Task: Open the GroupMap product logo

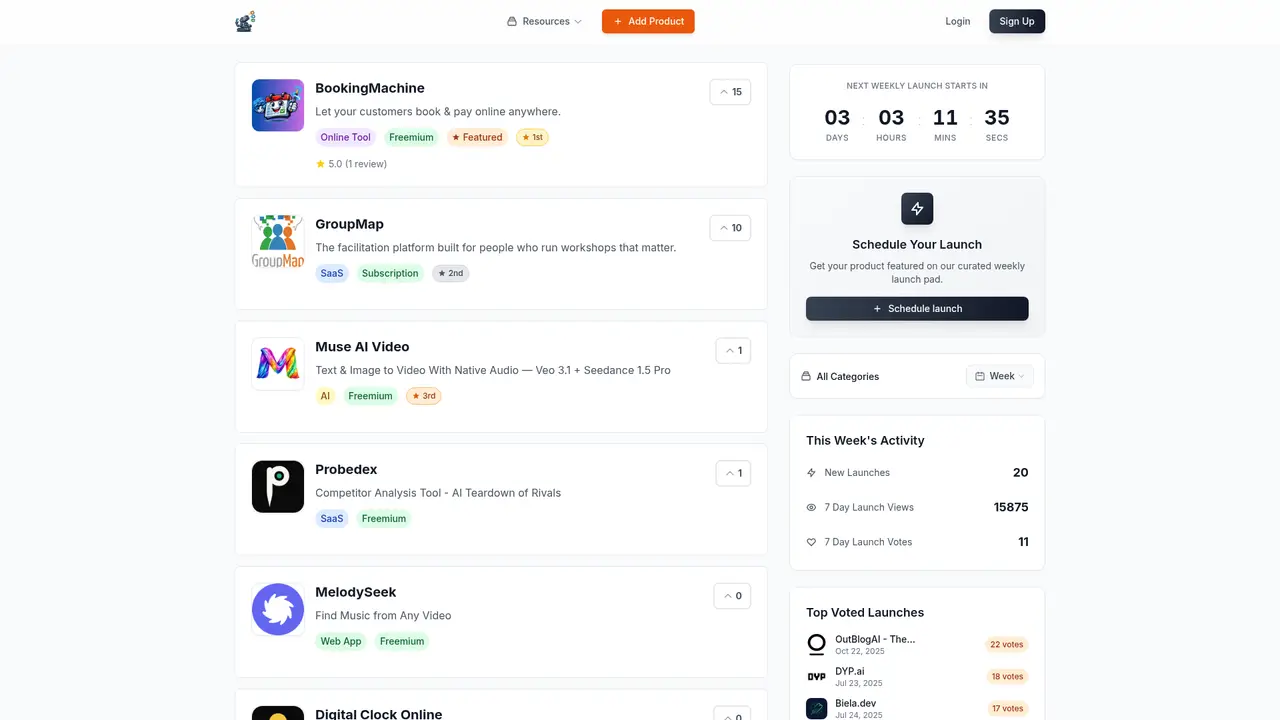Action: 278,241
